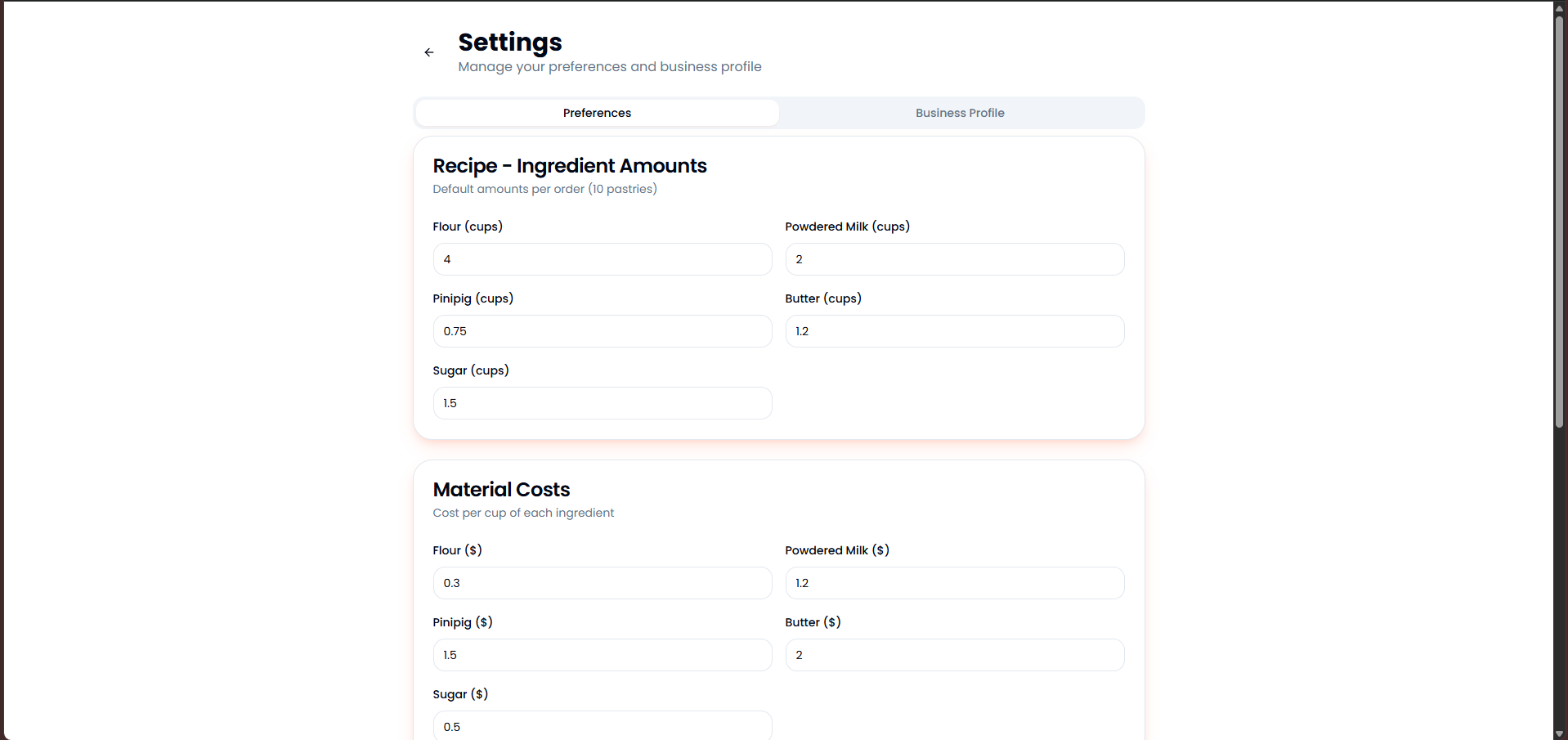
Task: Click the Sugar ($) cost input
Action: coord(603,726)
